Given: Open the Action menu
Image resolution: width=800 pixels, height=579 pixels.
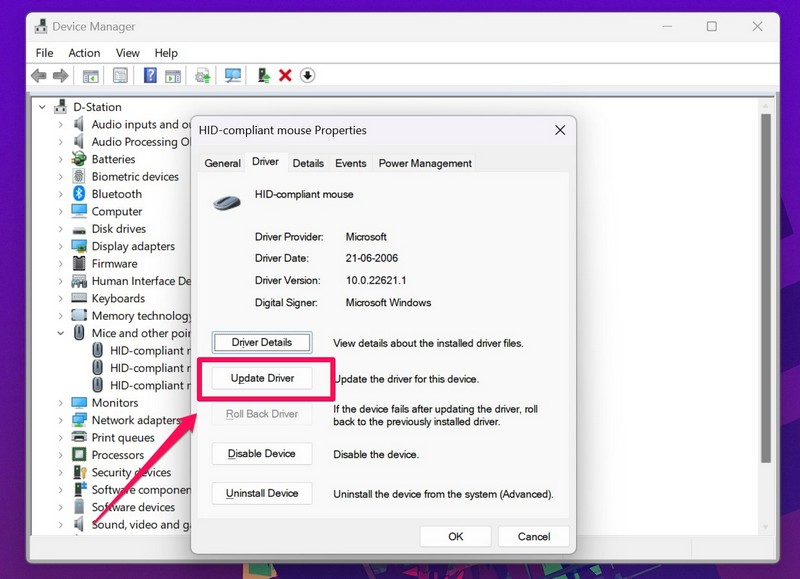Looking at the screenshot, I should [84, 53].
